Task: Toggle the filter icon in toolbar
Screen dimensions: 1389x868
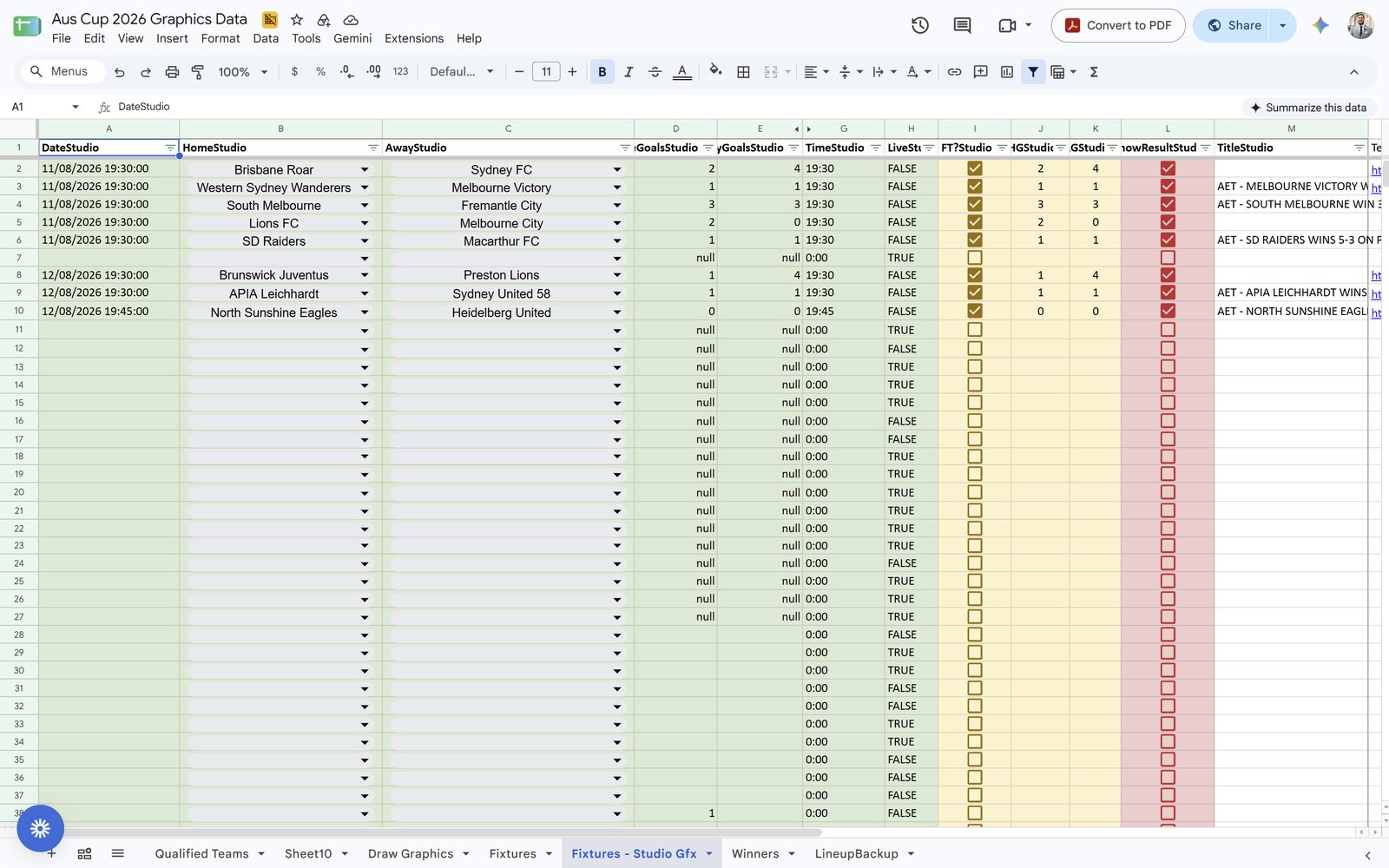Action: 1033,72
